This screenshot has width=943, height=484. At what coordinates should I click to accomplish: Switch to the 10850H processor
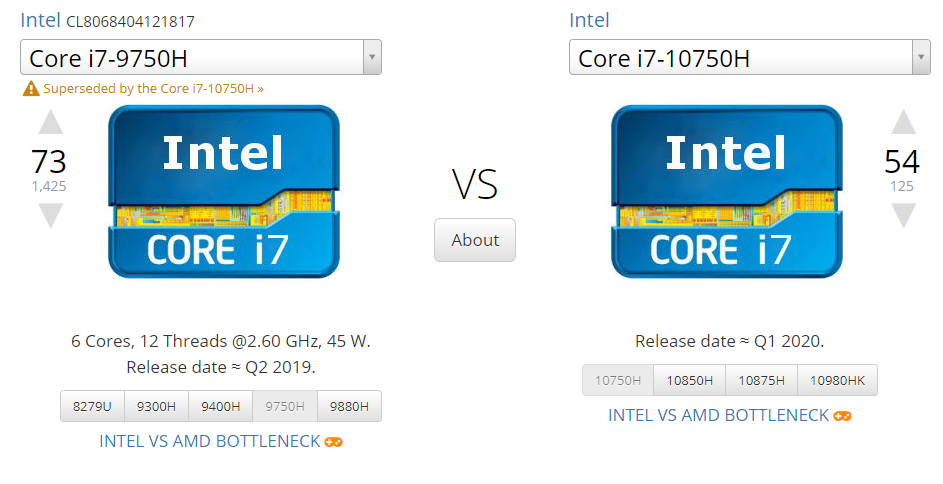(x=690, y=381)
